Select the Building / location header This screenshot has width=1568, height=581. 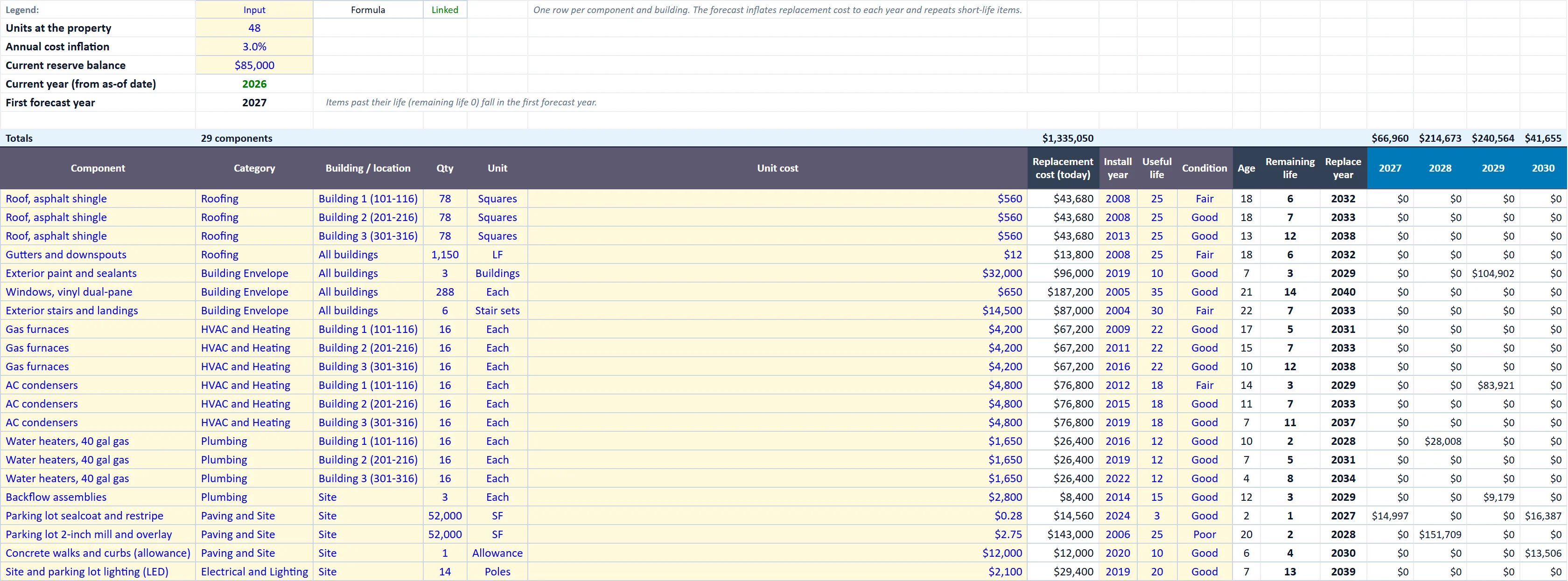coord(368,168)
